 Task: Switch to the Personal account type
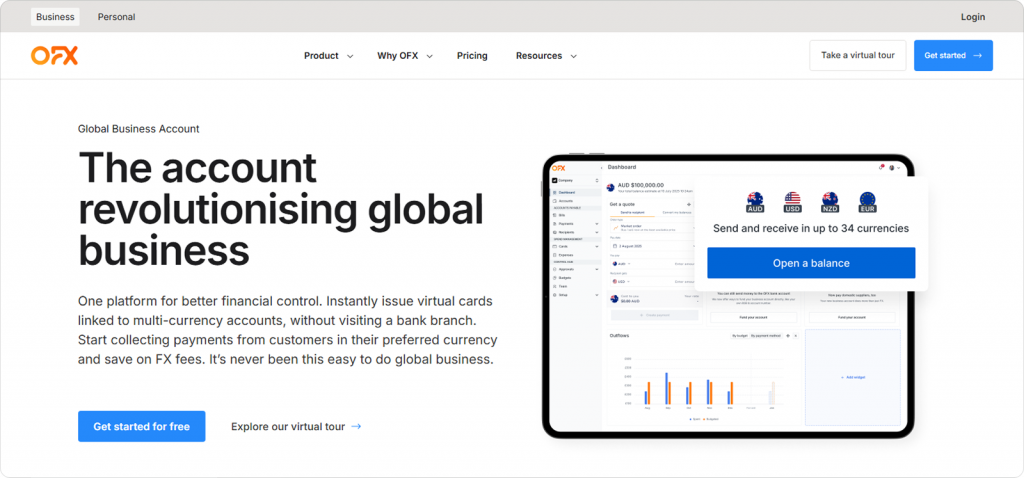pyautogui.click(x=116, y=17)
